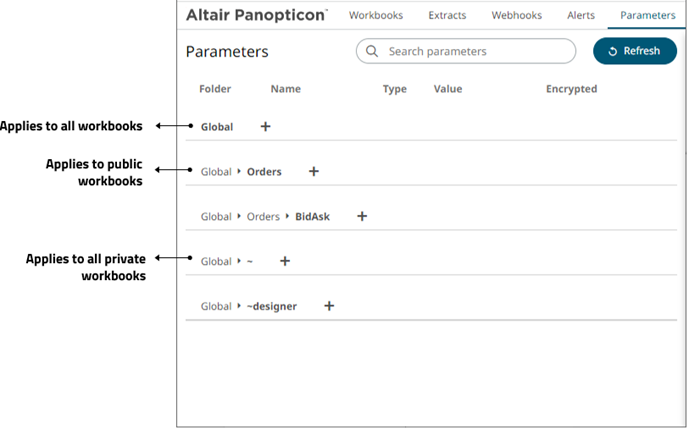Add a parameter to the BidAsk folder
This screenshot has height=430, width=689.
click(x=362, y=216)
